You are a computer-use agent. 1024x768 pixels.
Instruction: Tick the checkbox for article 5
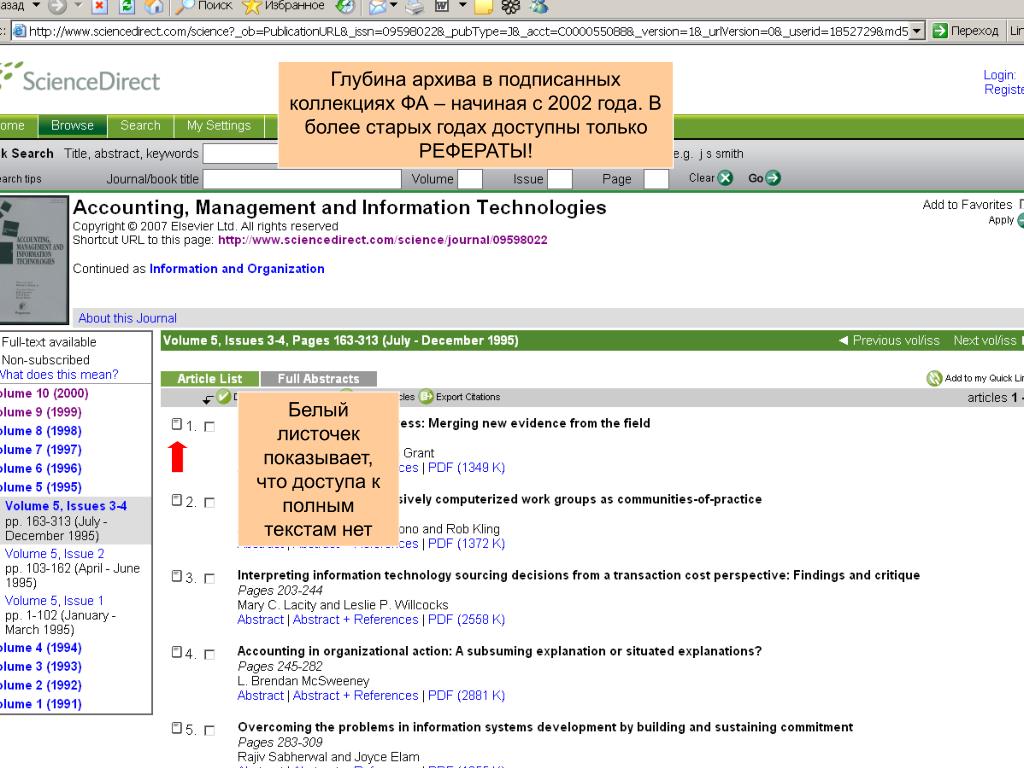[x=210, y=729]
